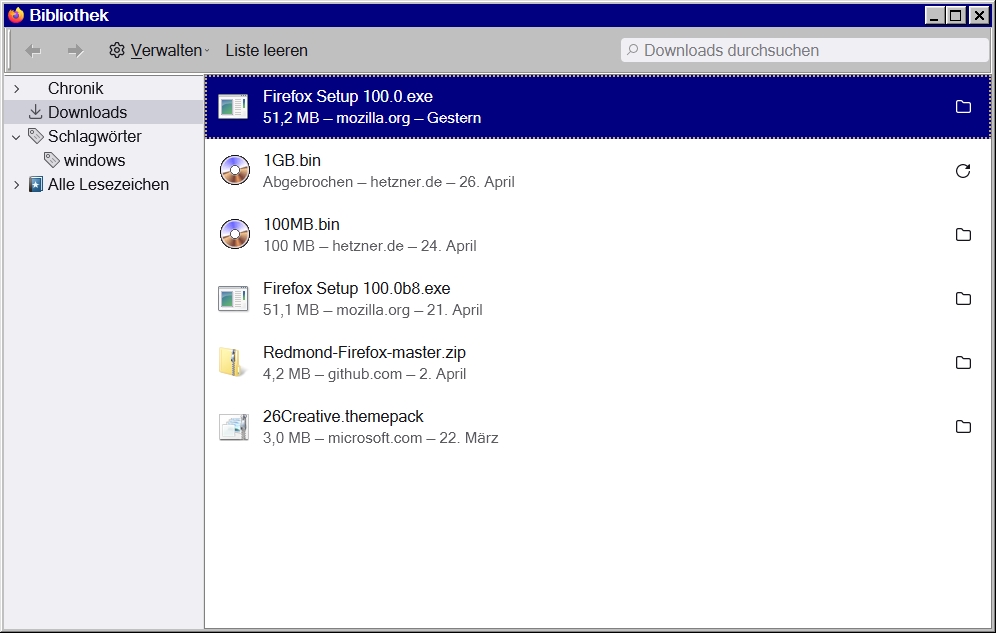Image resolution: width=996 pixels, height=633 pixels.
Task: Select Alle Lesezeichen in the sidebar
Action: [x=109, y=185]
